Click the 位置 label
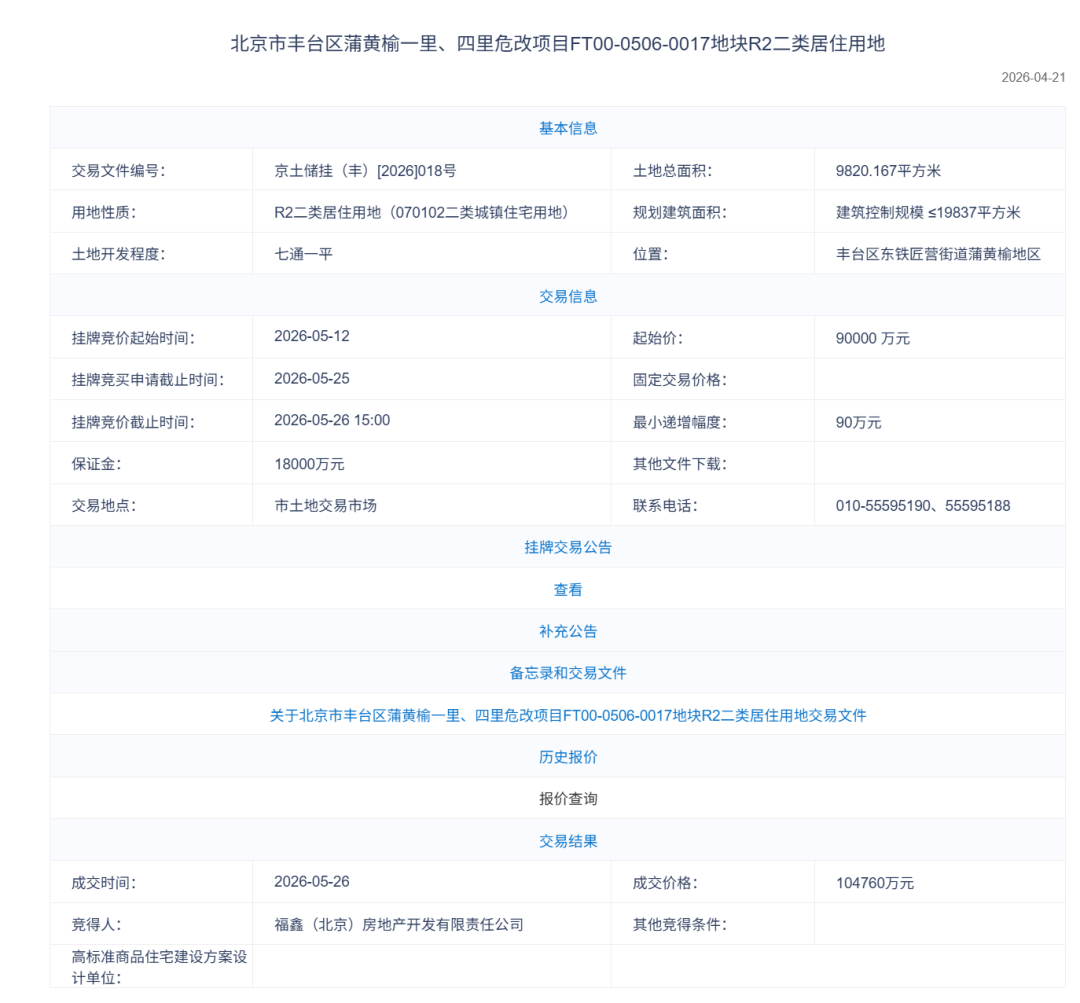Image resolution: width=1080 pixels, height=1003 pixels. click(651, 254)
